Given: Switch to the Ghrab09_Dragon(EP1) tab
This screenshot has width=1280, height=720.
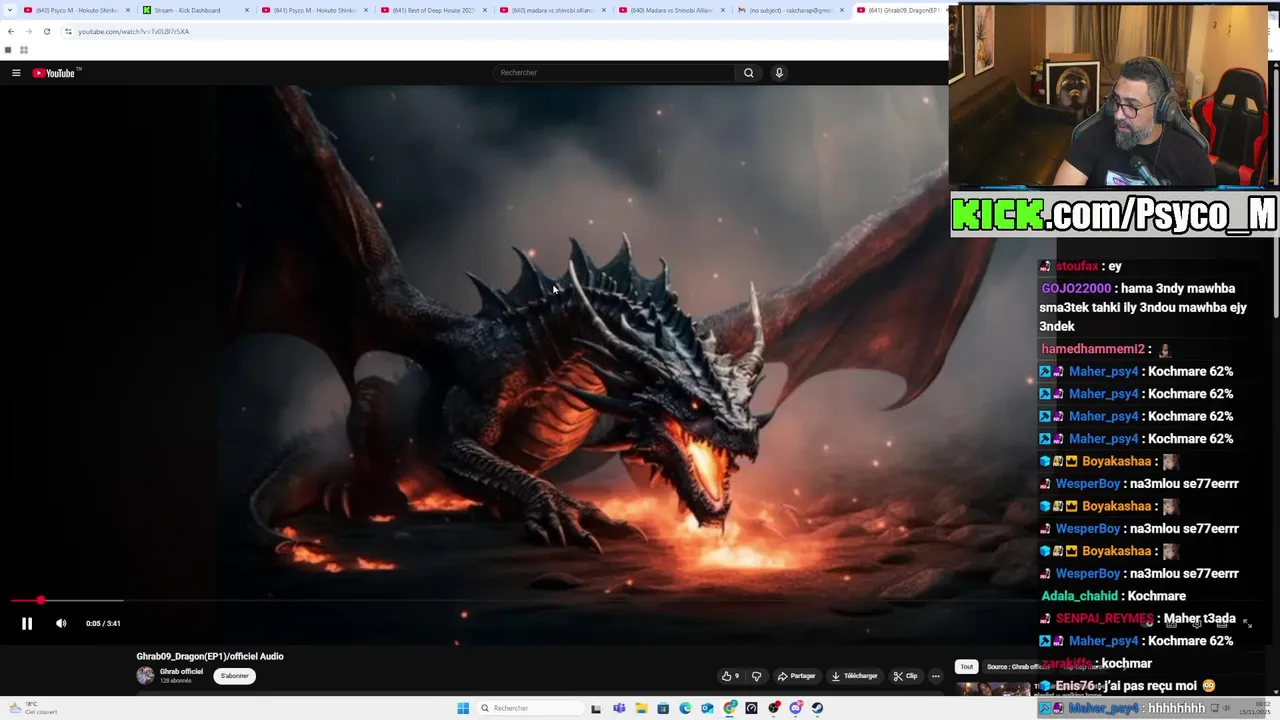Looking at the screenshot, I should tap(900, 10).
